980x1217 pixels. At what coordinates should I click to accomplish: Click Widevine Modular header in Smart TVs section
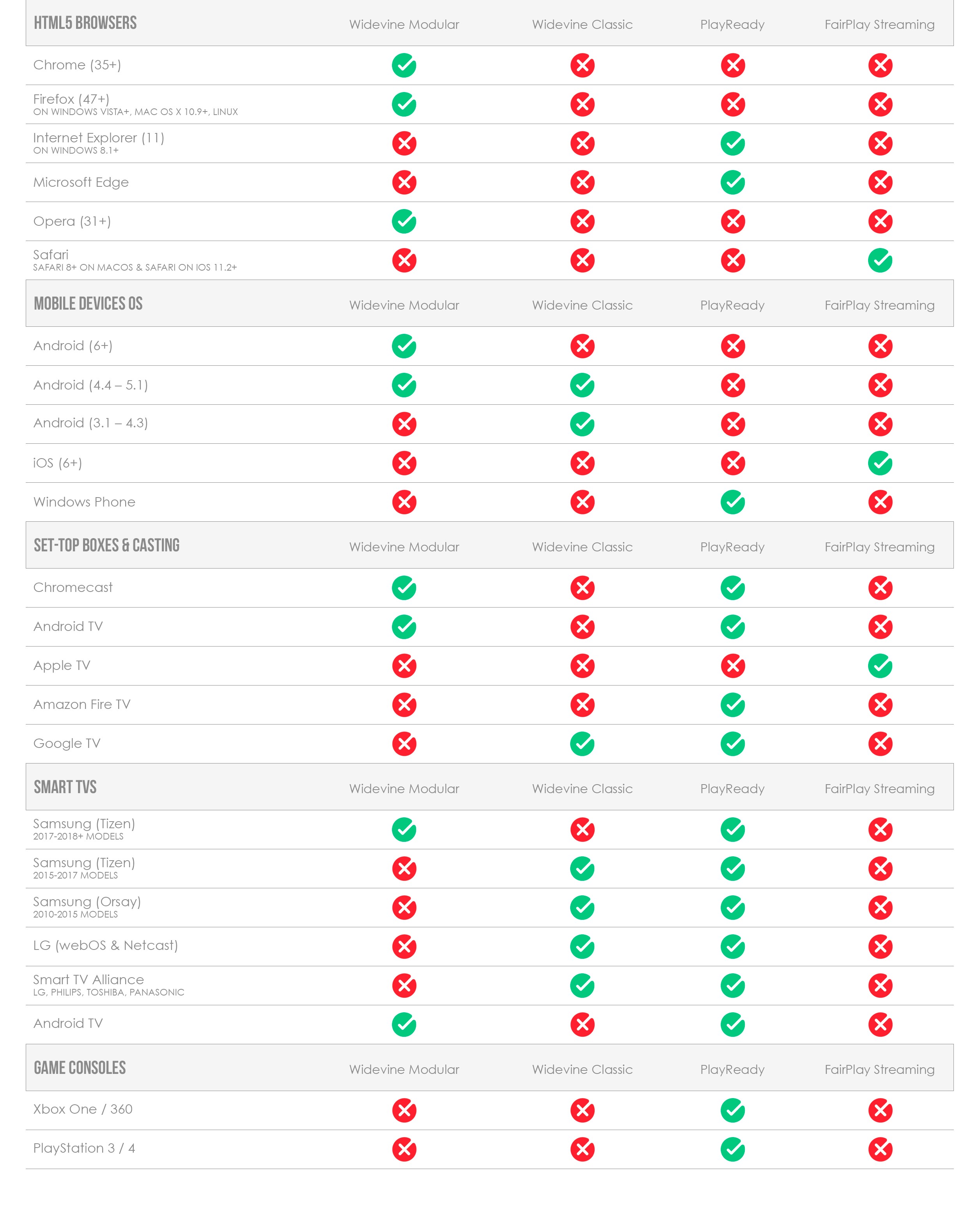[404, 788]
